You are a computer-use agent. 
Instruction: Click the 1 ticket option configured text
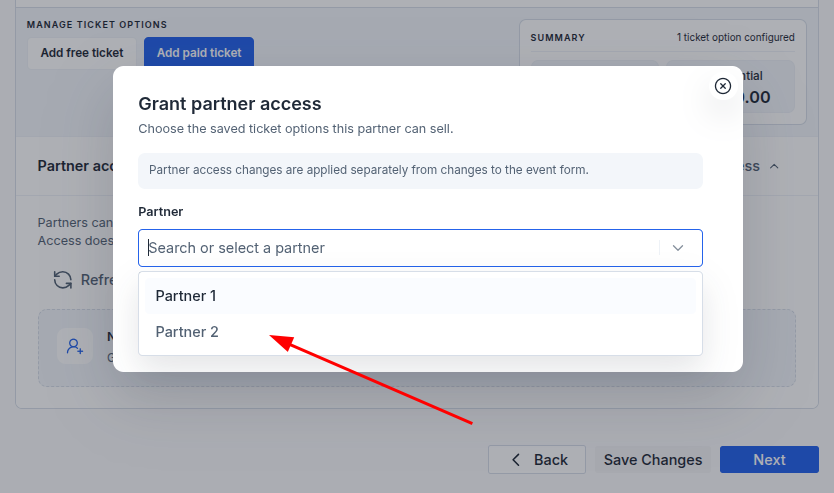point(735,37)
